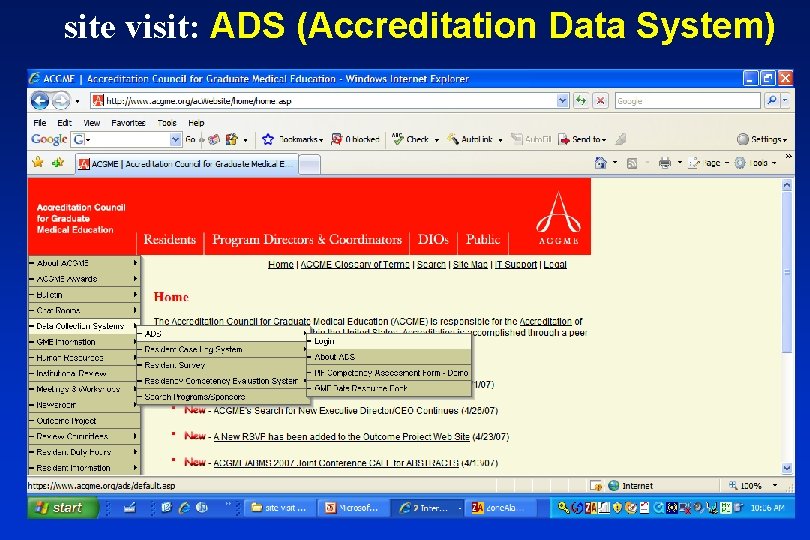Open search provider dropdown arrow next to magnifier
The width and height of the screenshot is (810, 540).
tap(785, 101)
